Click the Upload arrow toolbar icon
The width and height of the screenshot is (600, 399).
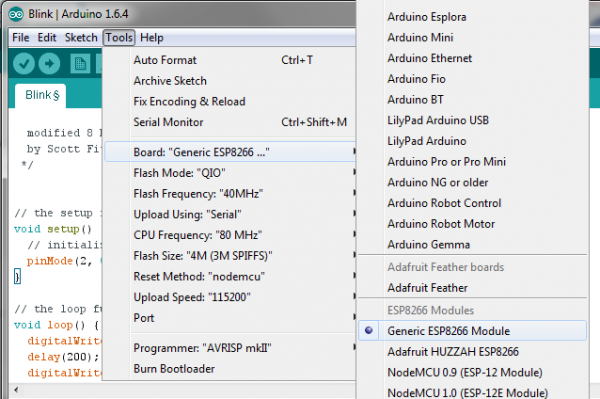point(49,63)
